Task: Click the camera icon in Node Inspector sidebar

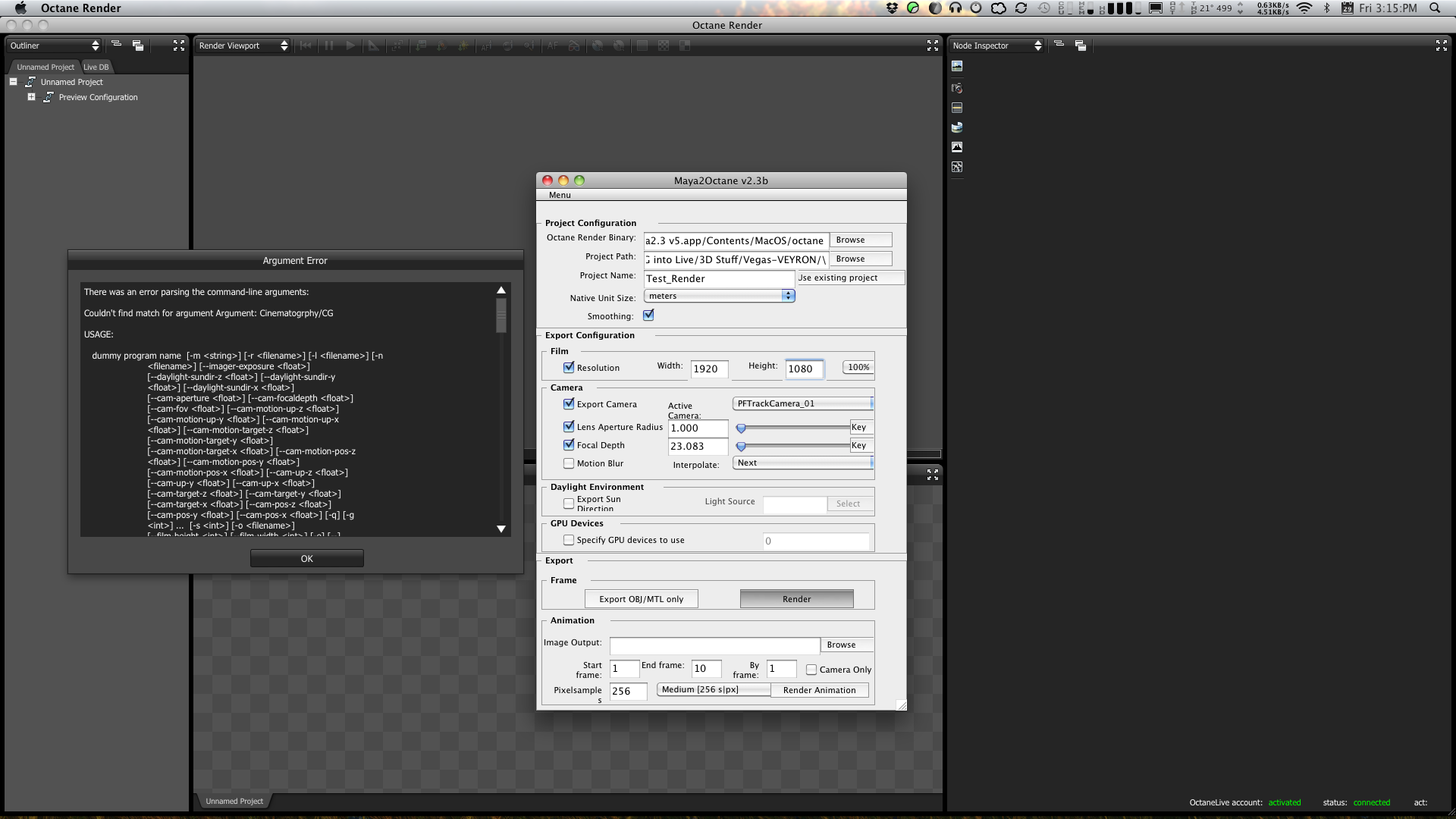Action: [x=957, y=88]
